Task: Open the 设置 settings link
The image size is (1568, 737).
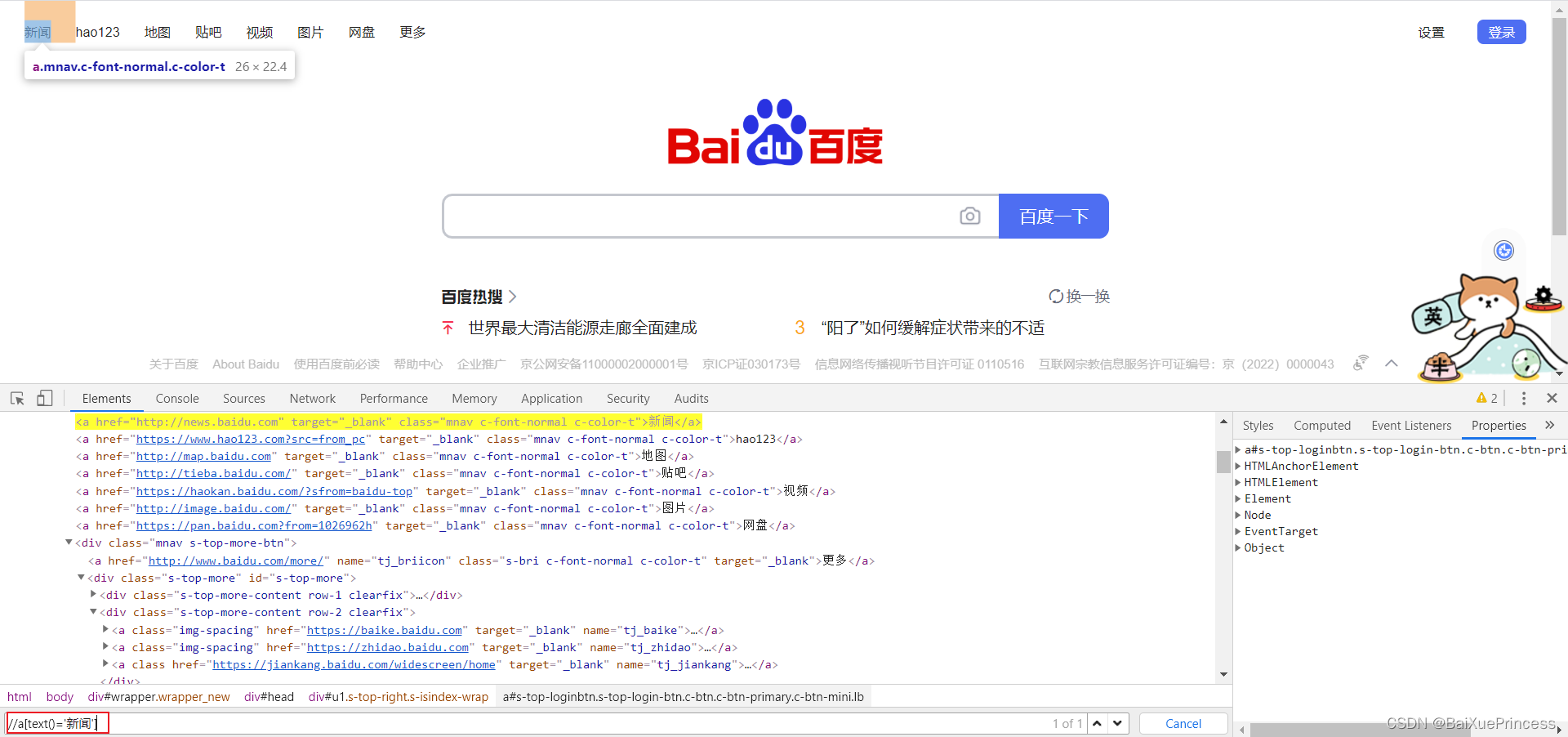Action: (x=1431, y=33)
